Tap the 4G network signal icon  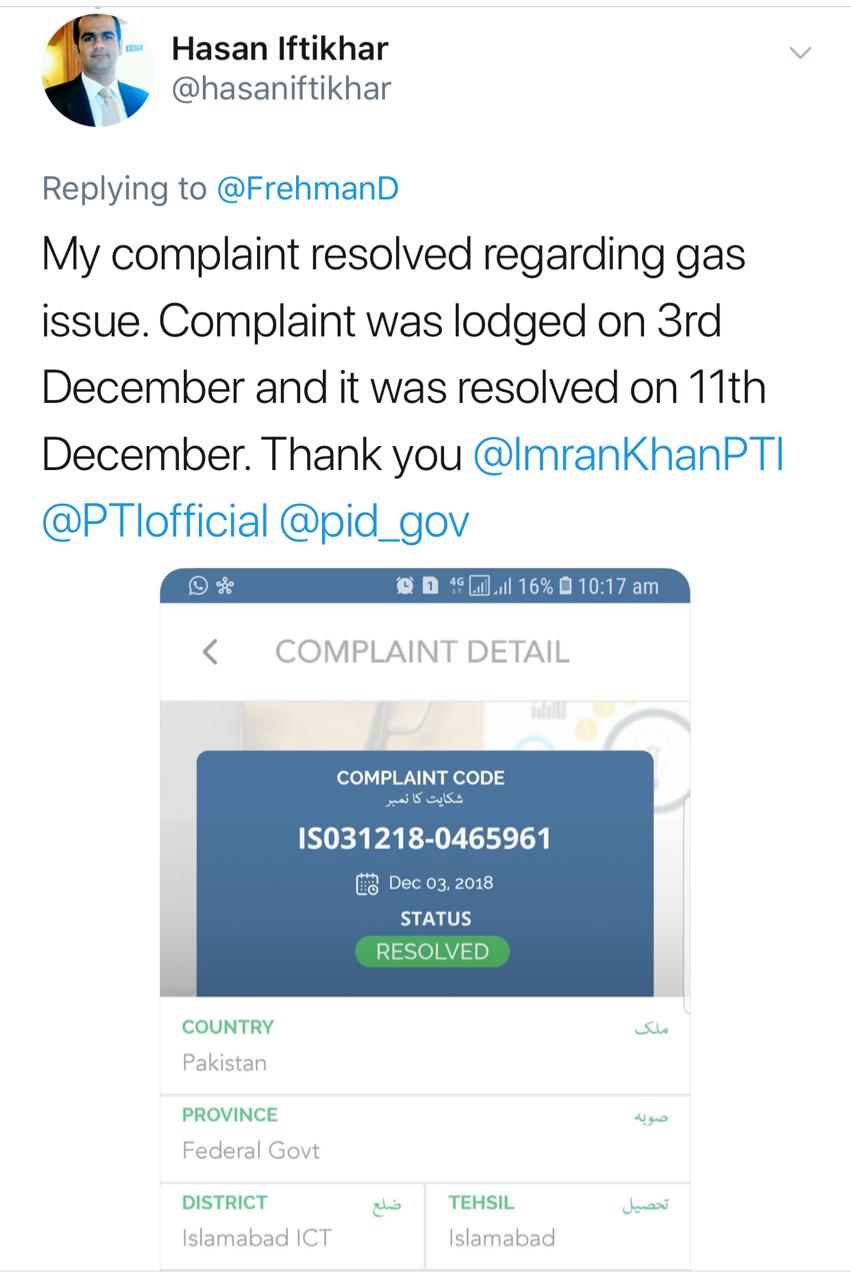(458, 587)
